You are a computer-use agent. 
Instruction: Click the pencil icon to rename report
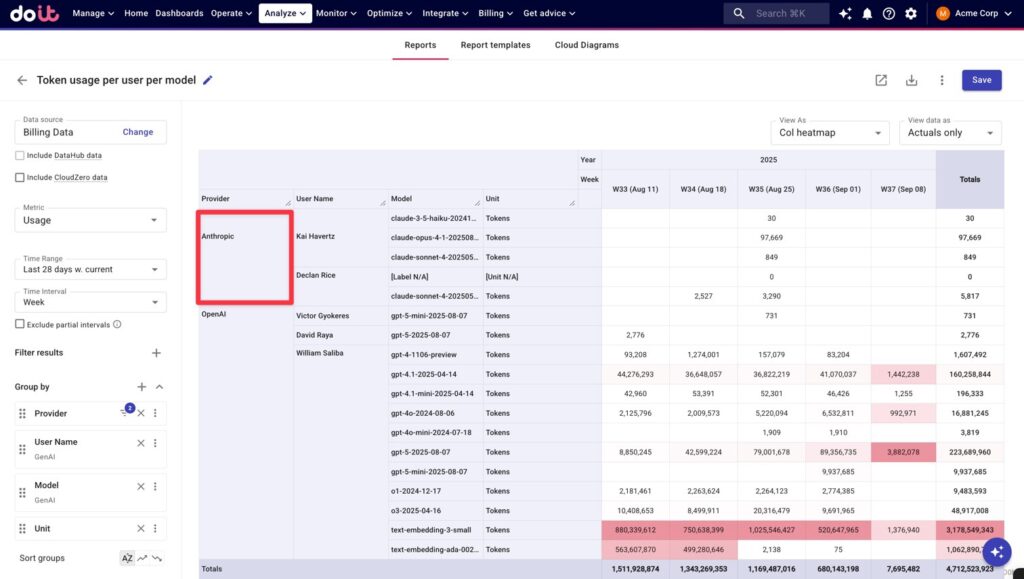click(x=208, y=80)
